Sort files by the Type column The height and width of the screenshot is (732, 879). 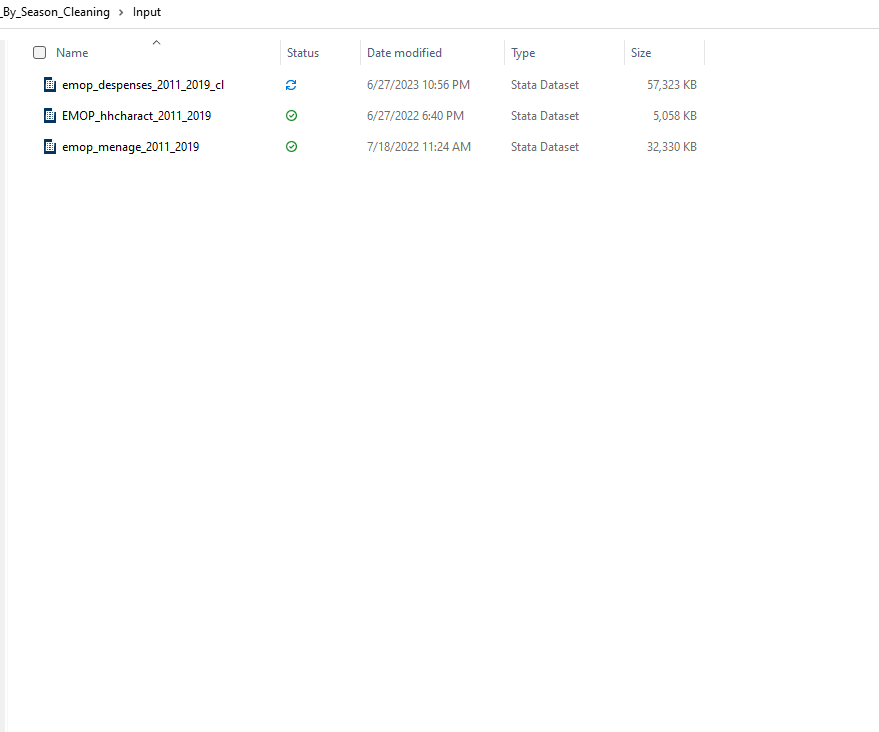click(523, 53)
